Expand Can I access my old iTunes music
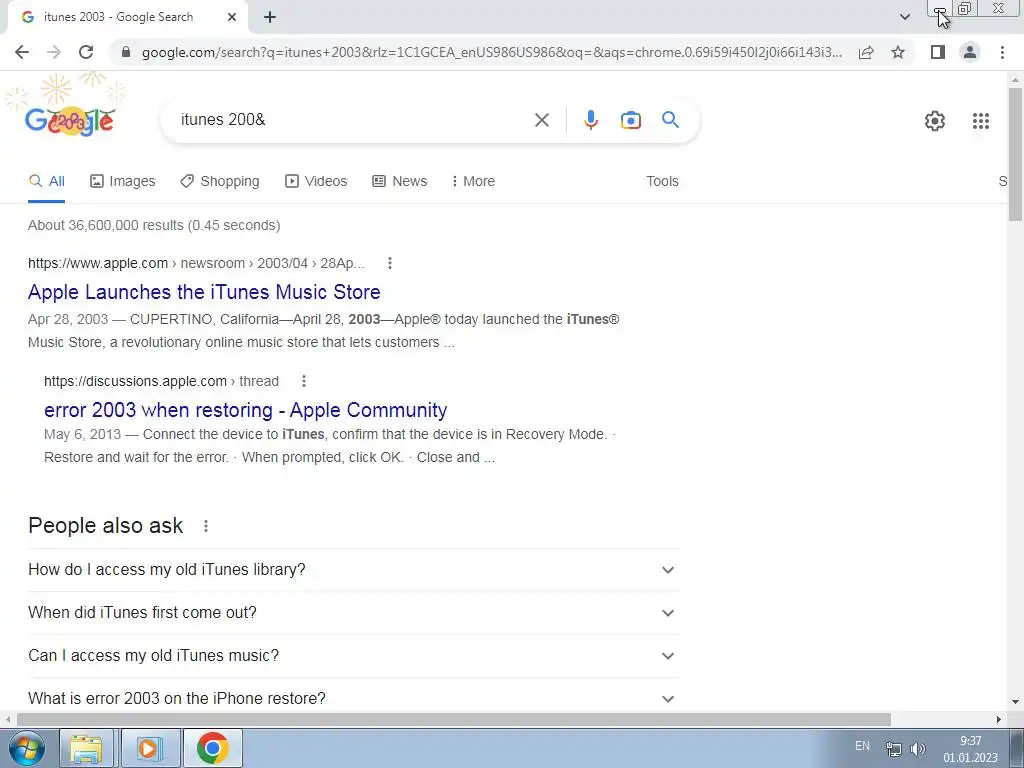The width and height of the screenshot is (1024, 768). [353, 656]
